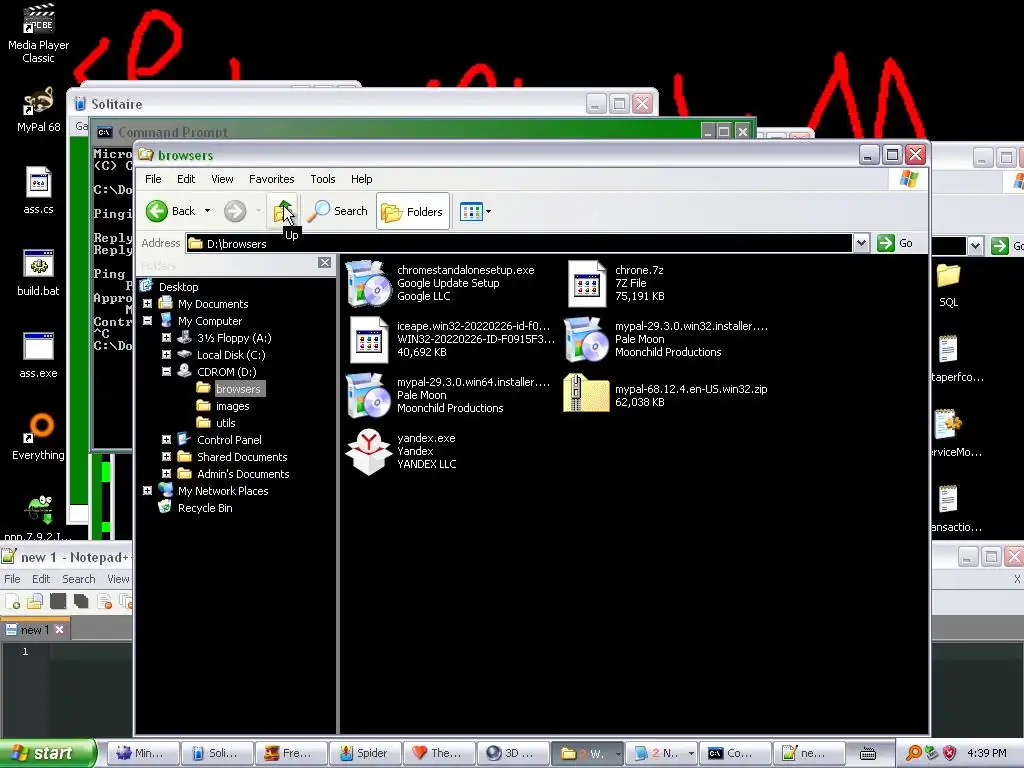Viewport: 1024px width, 768px height.
Task: Select the browsers folder in tree
Action: pyautogui.click(x=238, y=389)
